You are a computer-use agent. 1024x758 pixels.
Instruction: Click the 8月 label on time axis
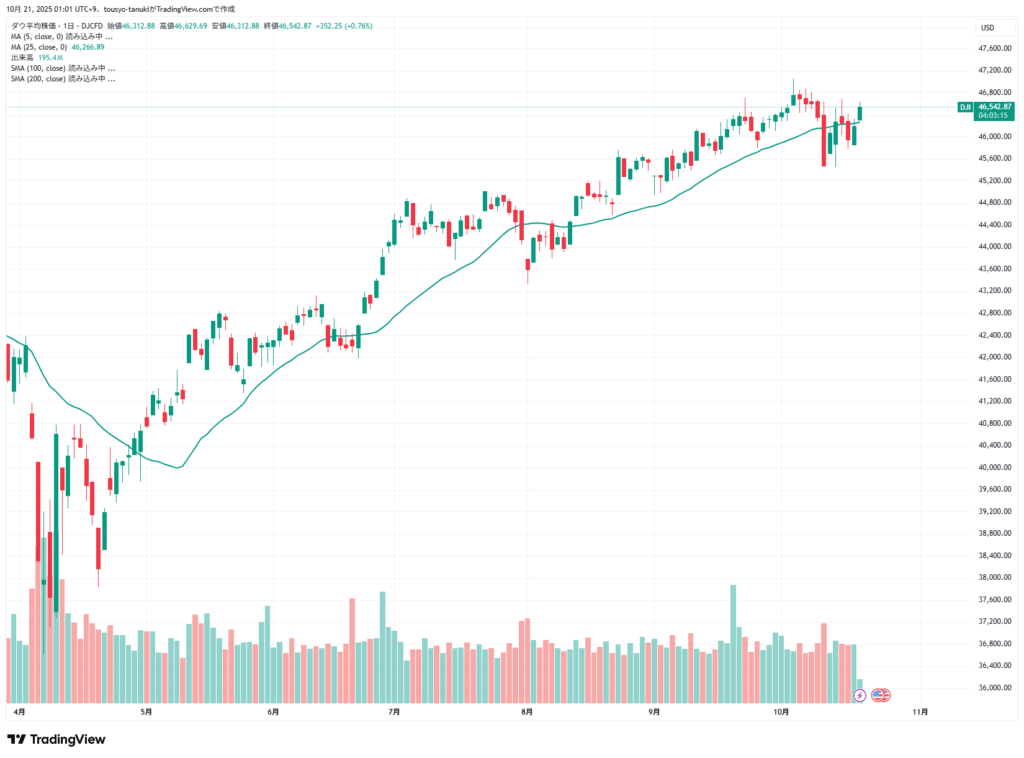click(x=527, y=712)
